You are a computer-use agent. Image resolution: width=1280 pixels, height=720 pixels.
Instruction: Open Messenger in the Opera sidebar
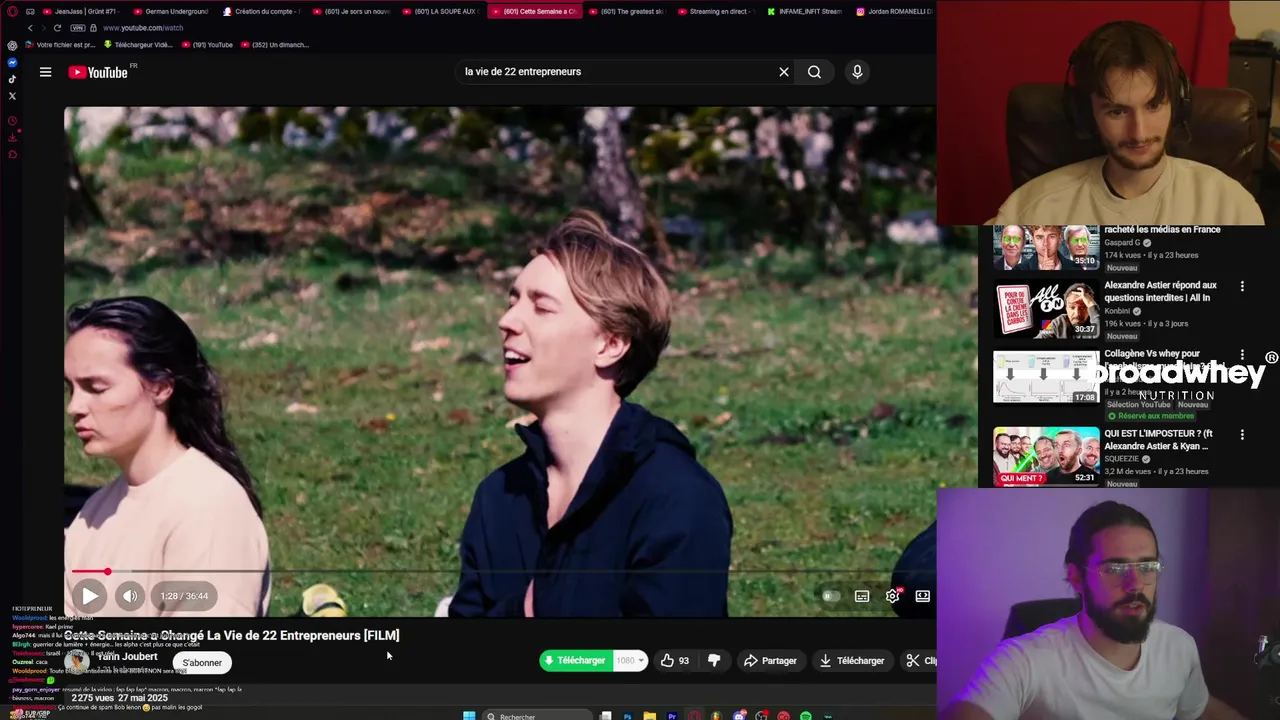click(12, 62)
